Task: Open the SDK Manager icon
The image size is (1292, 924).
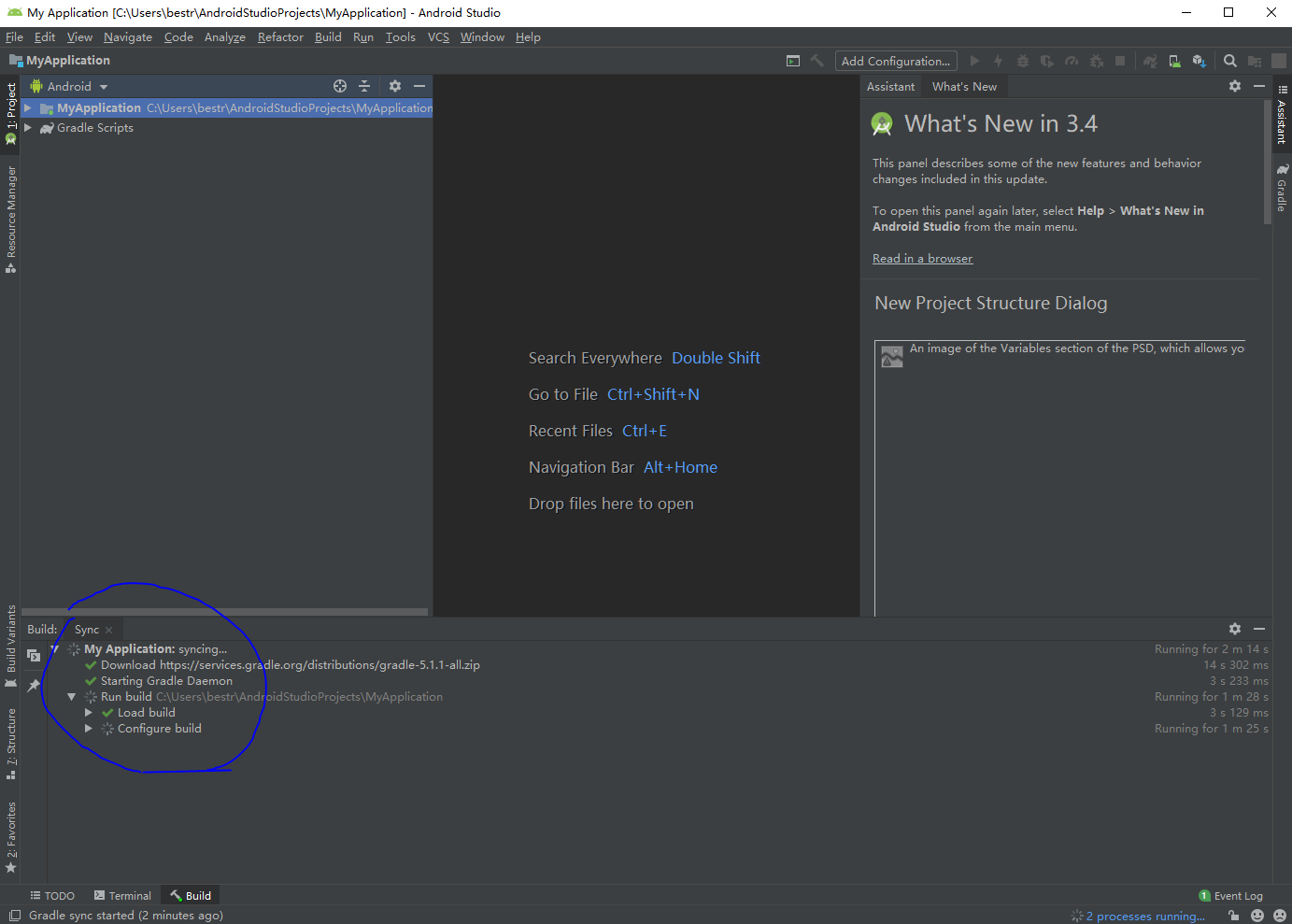Action: [x=1199, y=61]
